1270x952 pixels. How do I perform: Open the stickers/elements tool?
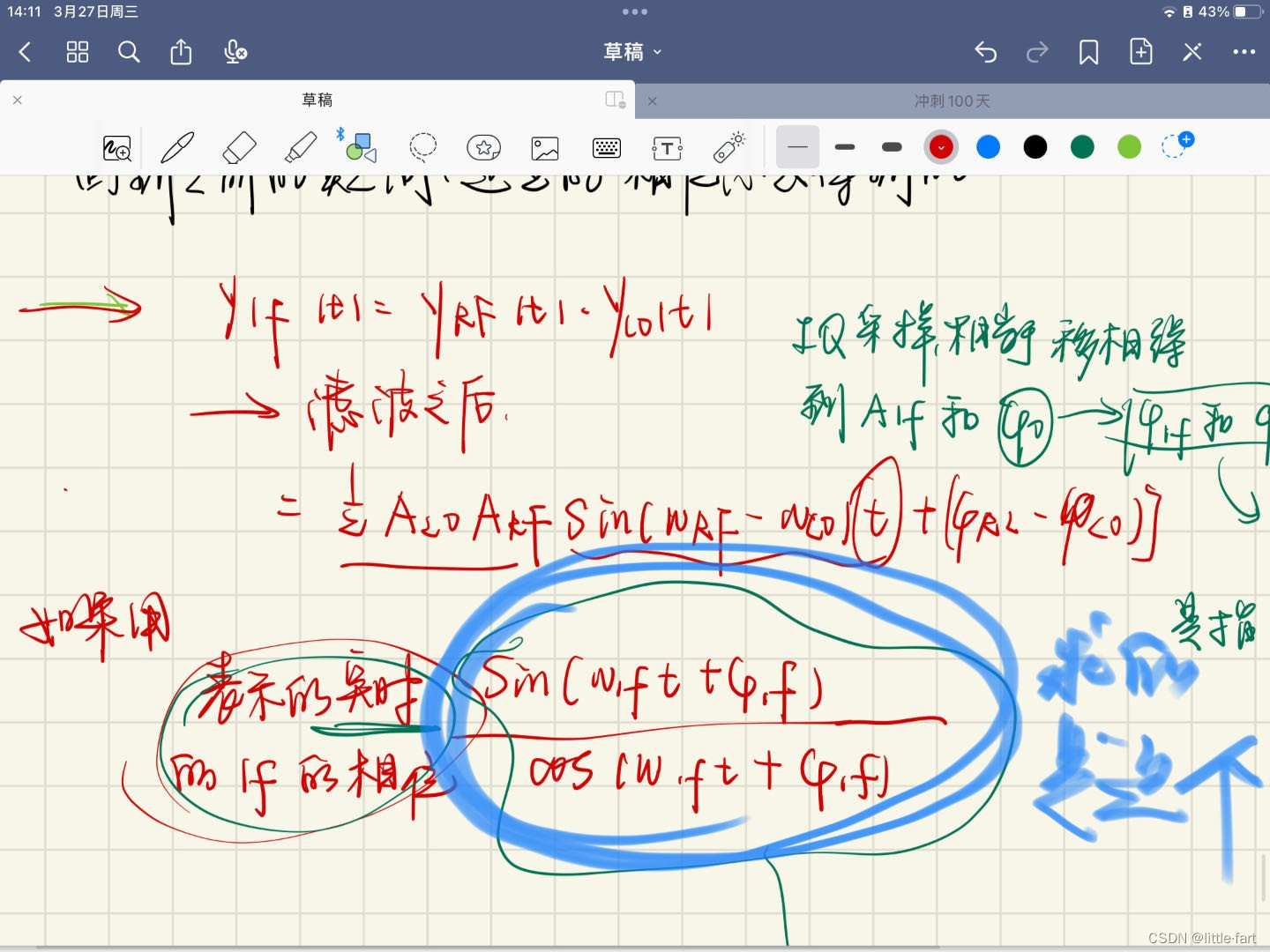[483, 147]
